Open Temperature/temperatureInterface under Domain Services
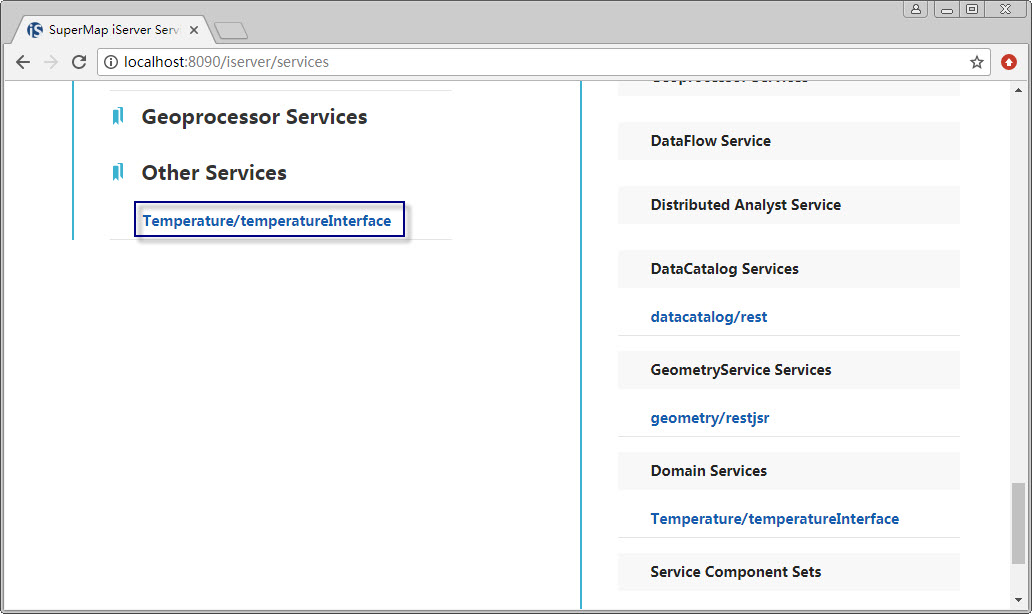This screenshot has height=614, width=1032. (x=774, y=519)
